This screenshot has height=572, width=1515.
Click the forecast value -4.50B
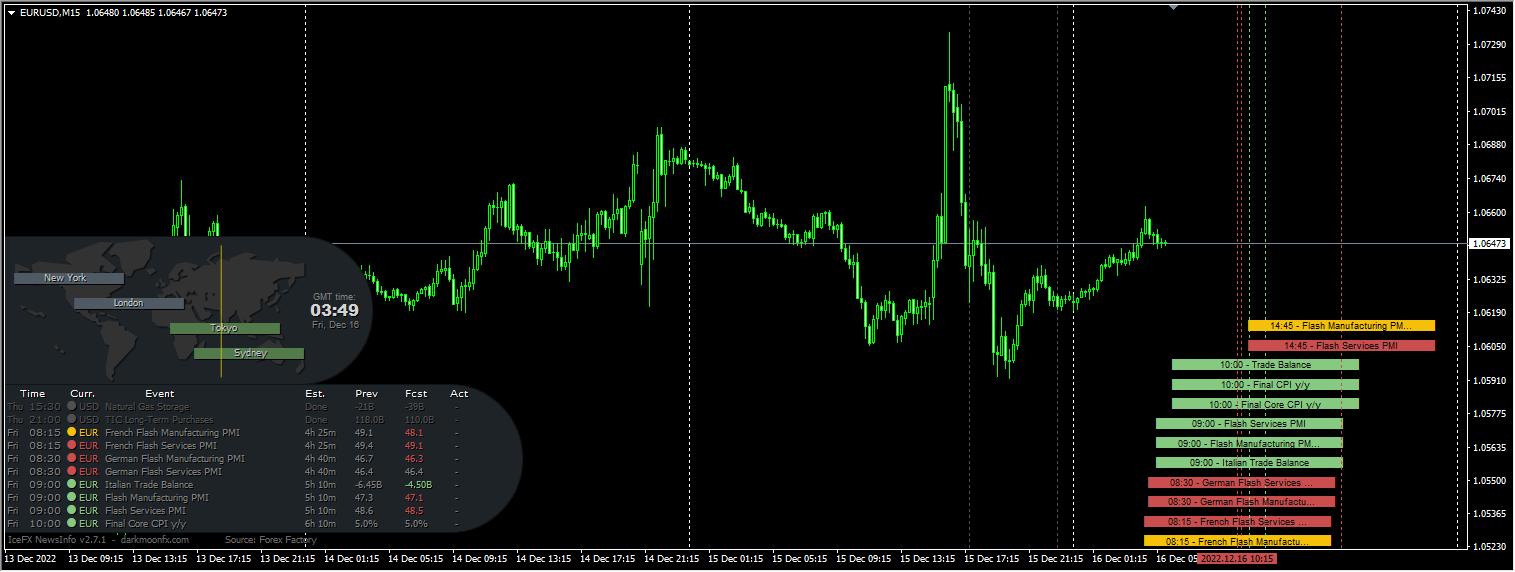point(419,485)
